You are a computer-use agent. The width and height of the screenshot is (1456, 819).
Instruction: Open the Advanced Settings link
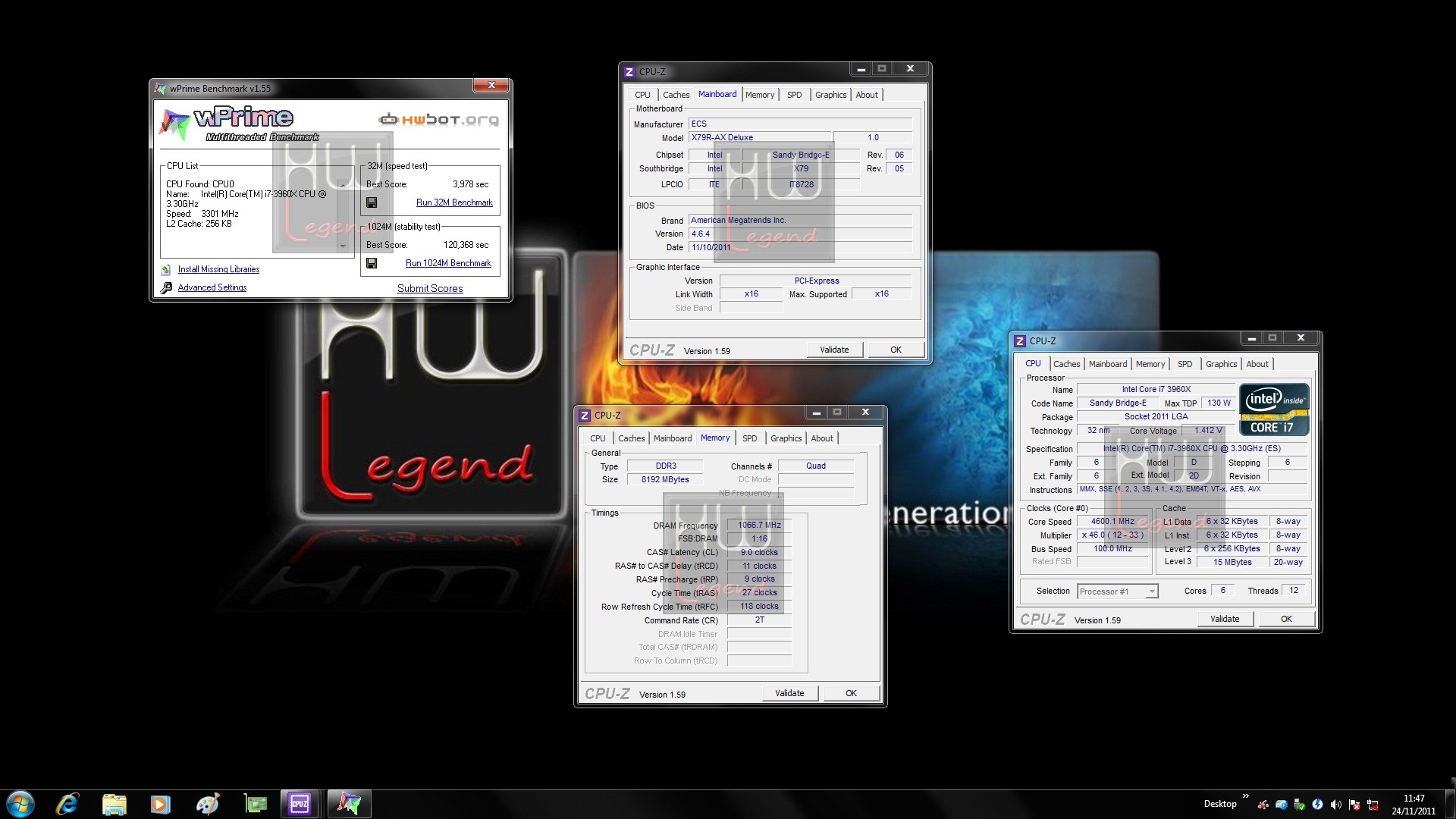tap(212, 287)
